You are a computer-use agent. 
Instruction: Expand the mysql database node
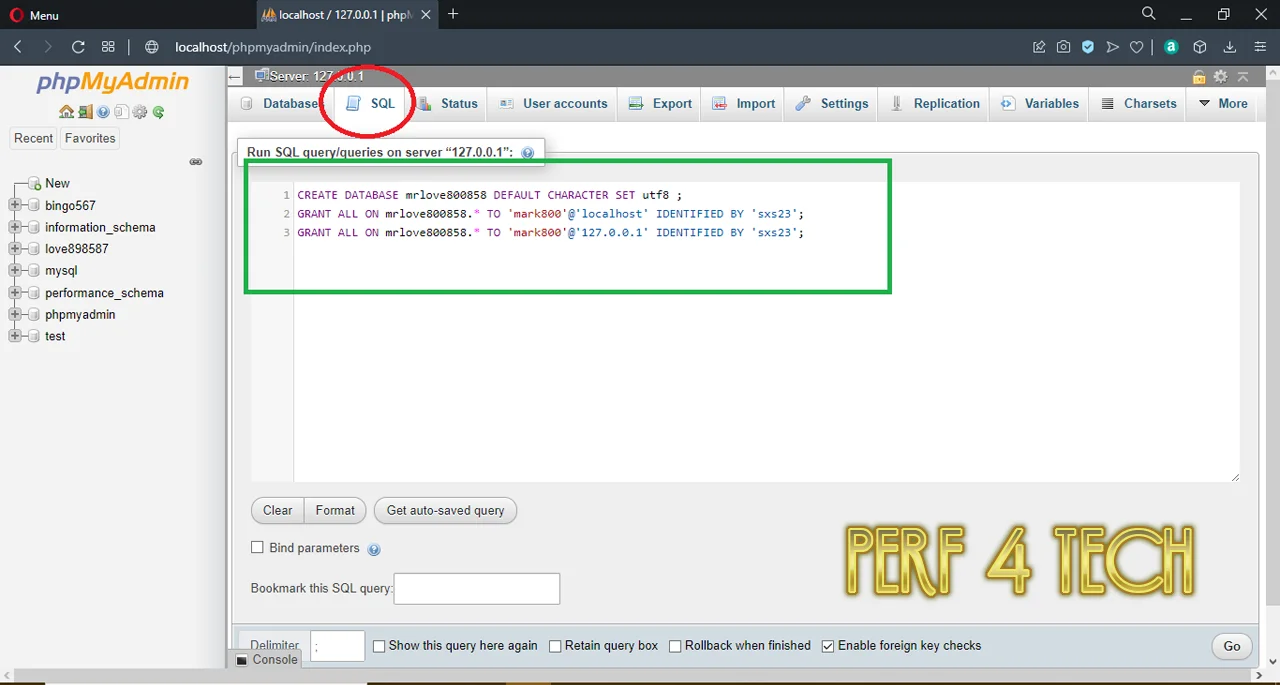pyautogui.click(x=14, y=270)
